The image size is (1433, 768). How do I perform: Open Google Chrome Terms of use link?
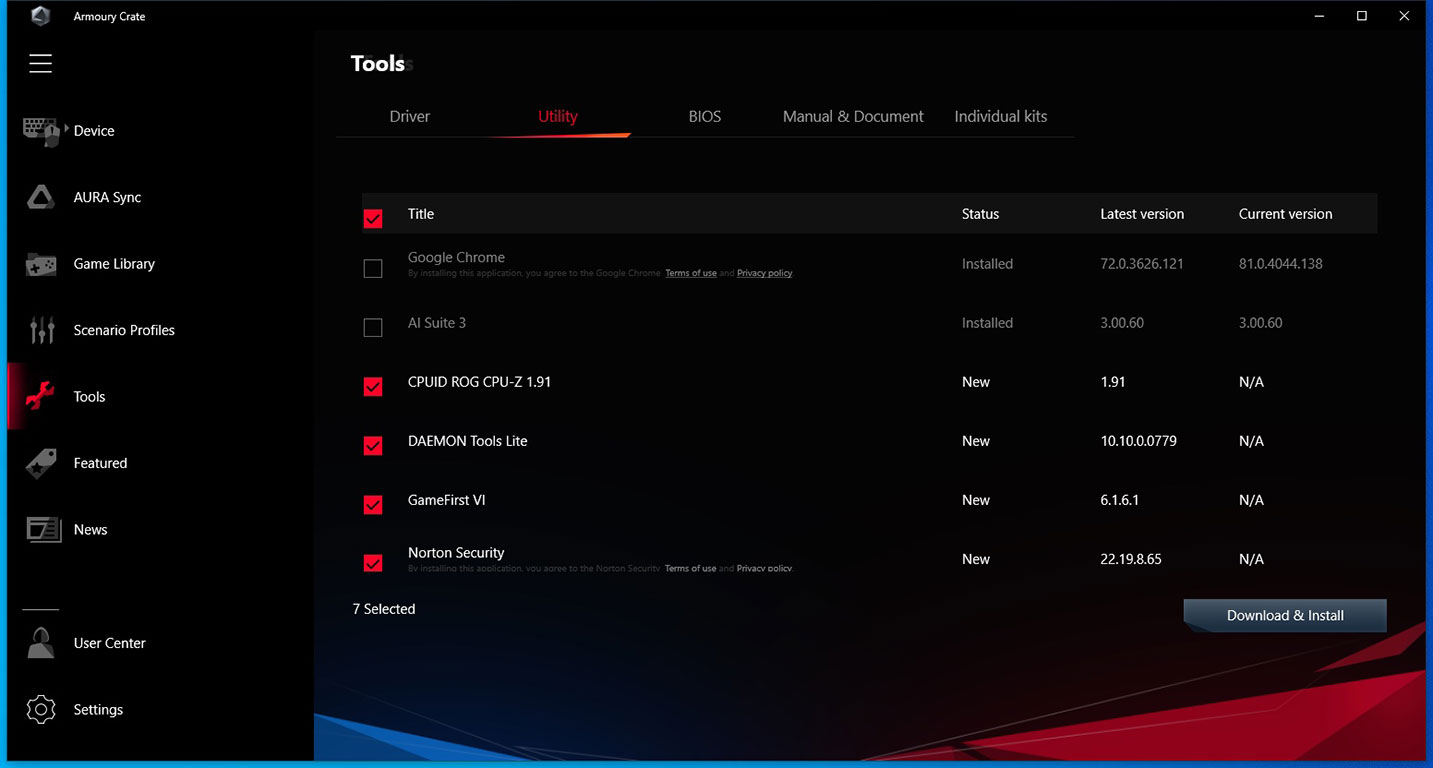point(691,273)
